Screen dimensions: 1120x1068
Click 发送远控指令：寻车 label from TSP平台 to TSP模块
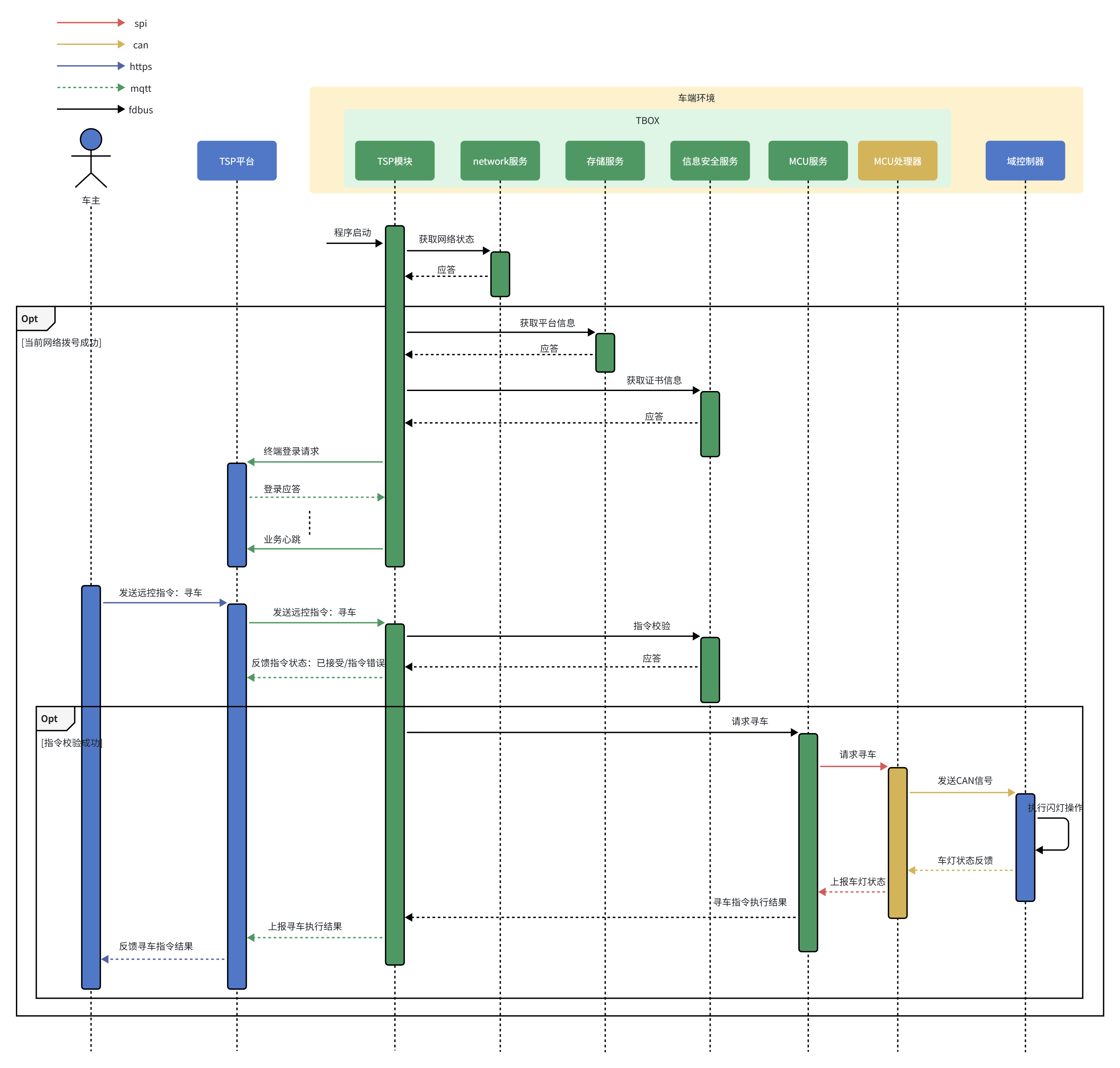click(314, 612)
